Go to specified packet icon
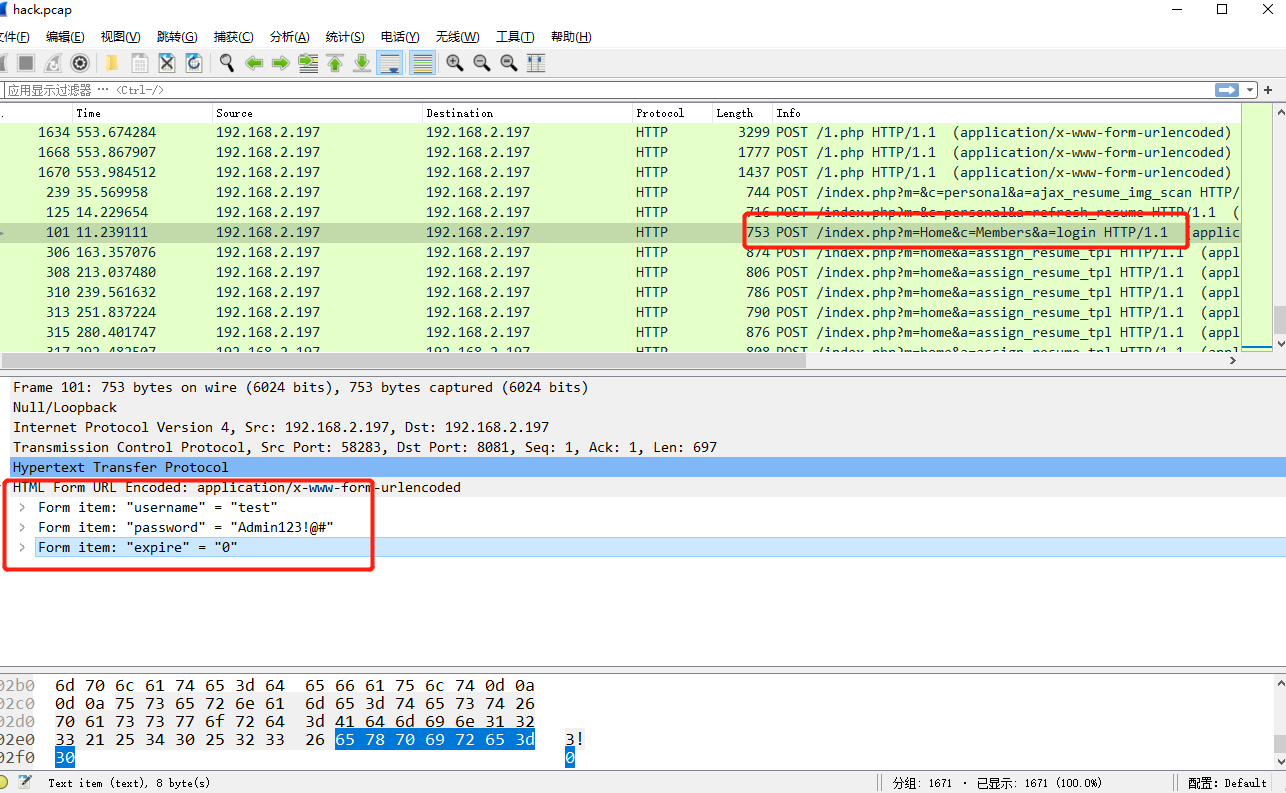Viewport: 1286px width, 793px height. click(308, 63)
